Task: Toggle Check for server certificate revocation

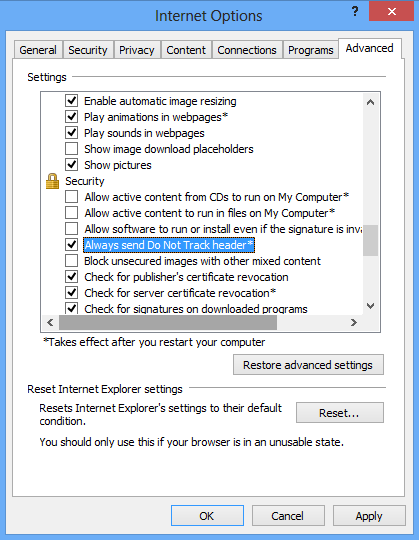Action: pyautogui.click(x=72, y=293)
